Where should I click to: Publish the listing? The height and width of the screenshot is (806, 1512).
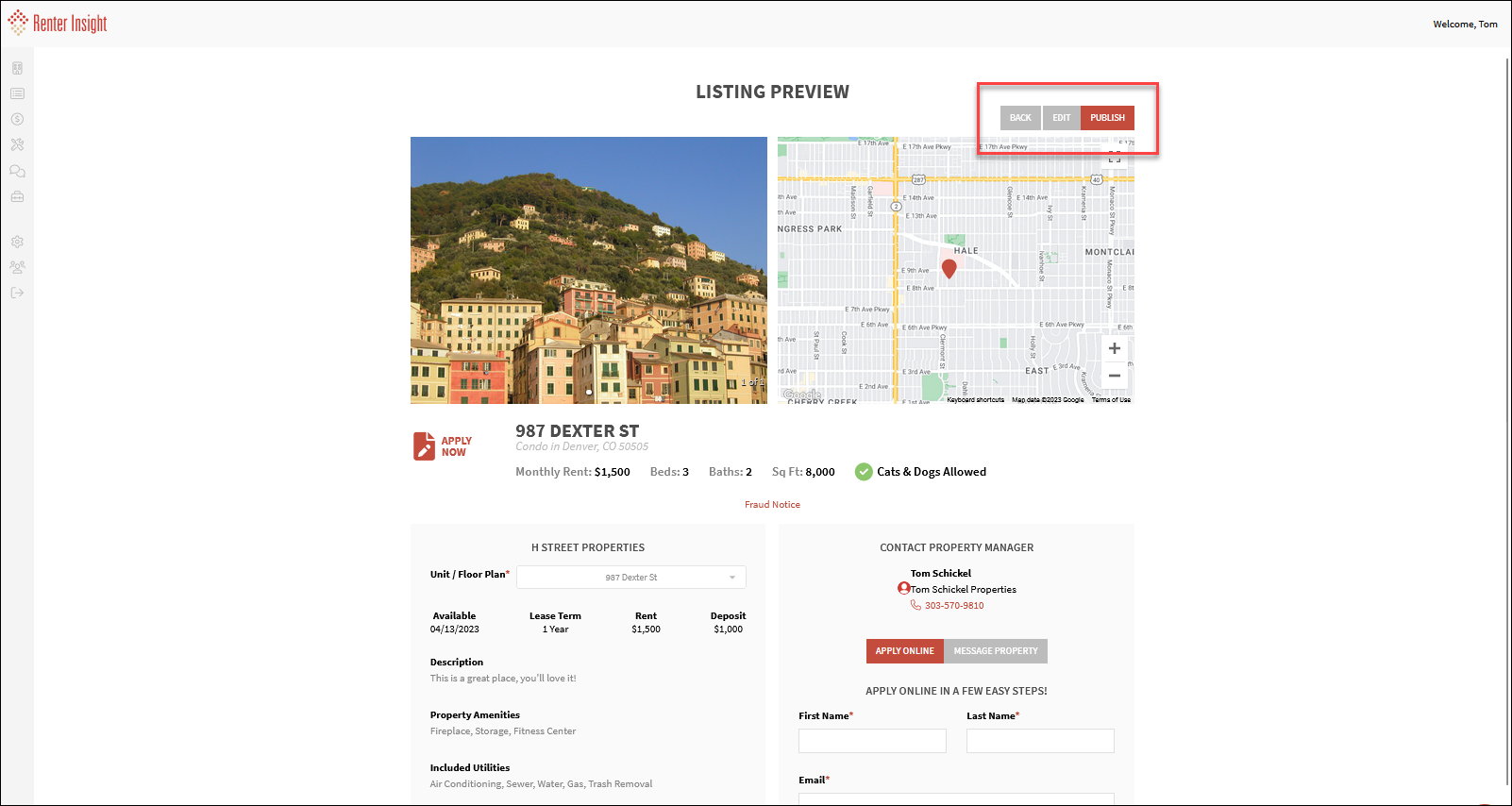coord(1107,118)
